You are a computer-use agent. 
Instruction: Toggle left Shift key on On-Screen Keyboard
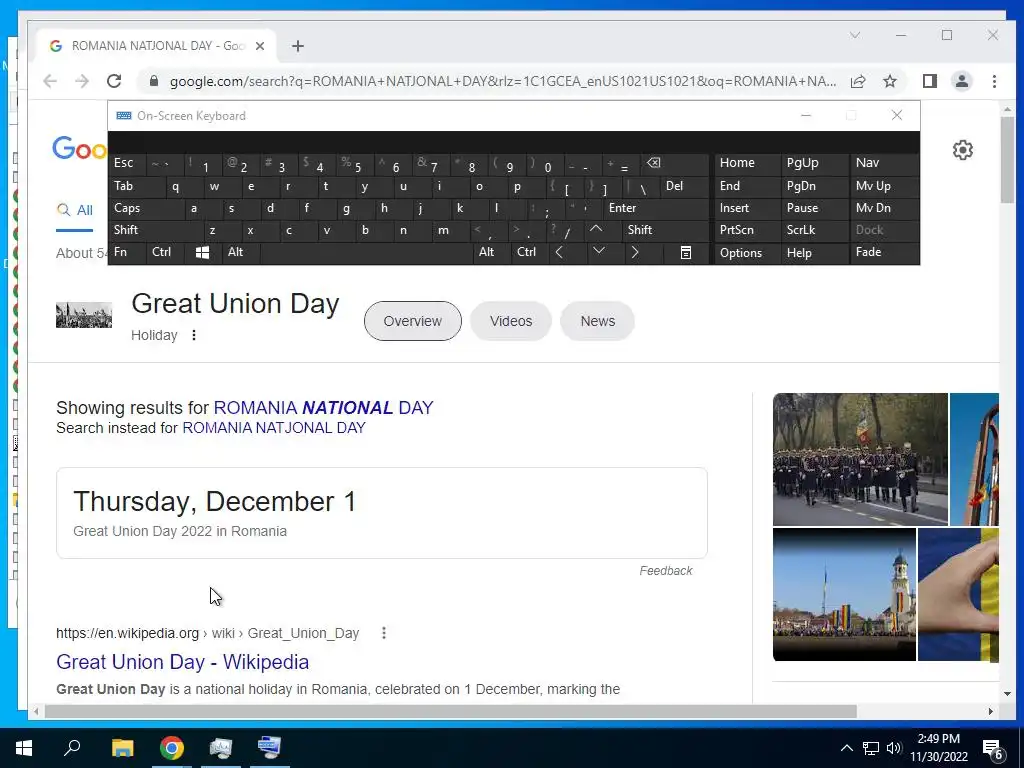pos(155,230)
